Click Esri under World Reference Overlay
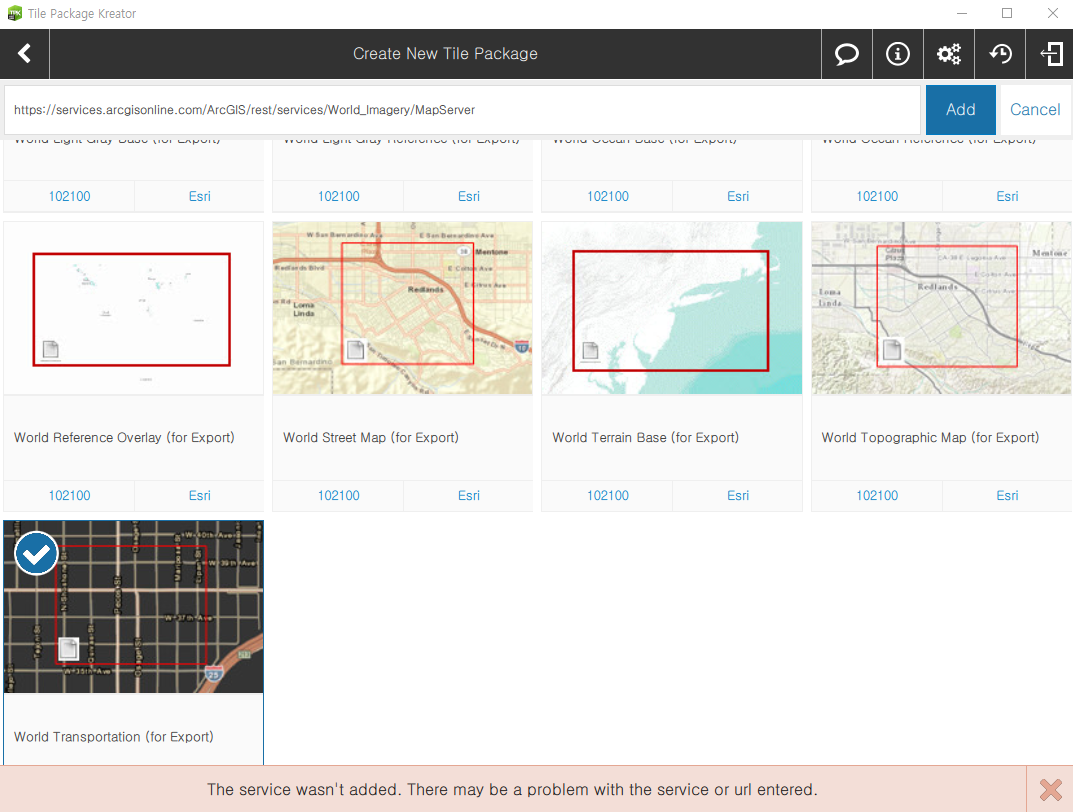Image resolution: width=1073 pixels, height=812 pixels. (199, 495)
